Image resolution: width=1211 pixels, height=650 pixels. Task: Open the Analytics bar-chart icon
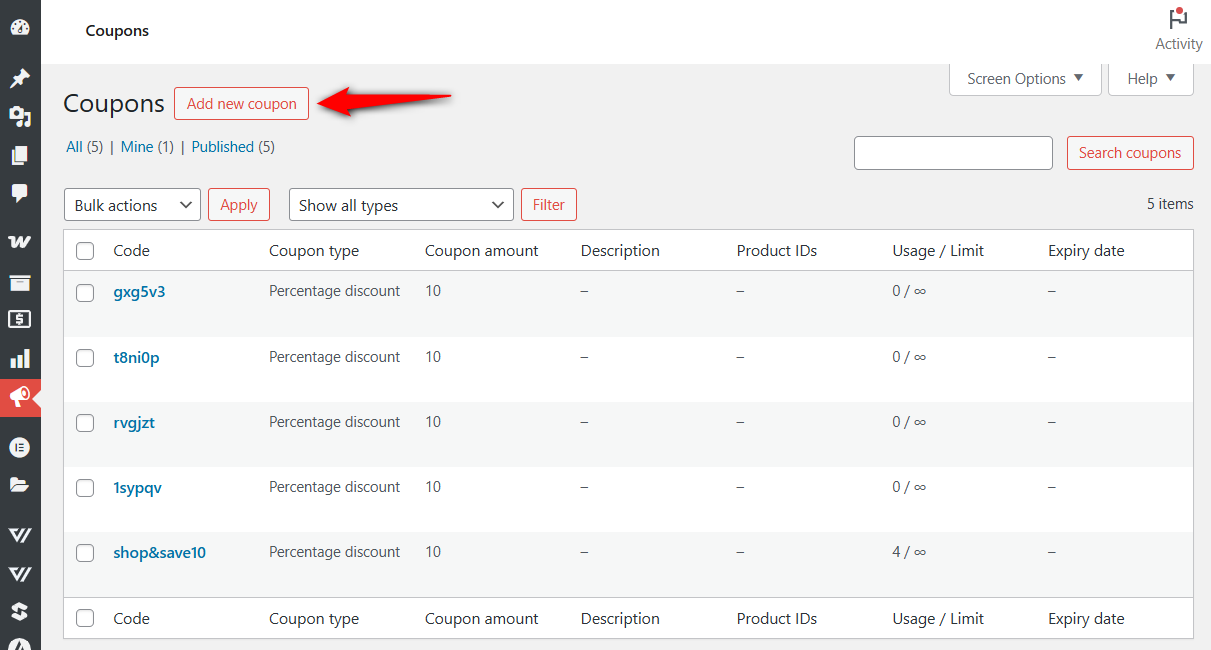[20, 358]
